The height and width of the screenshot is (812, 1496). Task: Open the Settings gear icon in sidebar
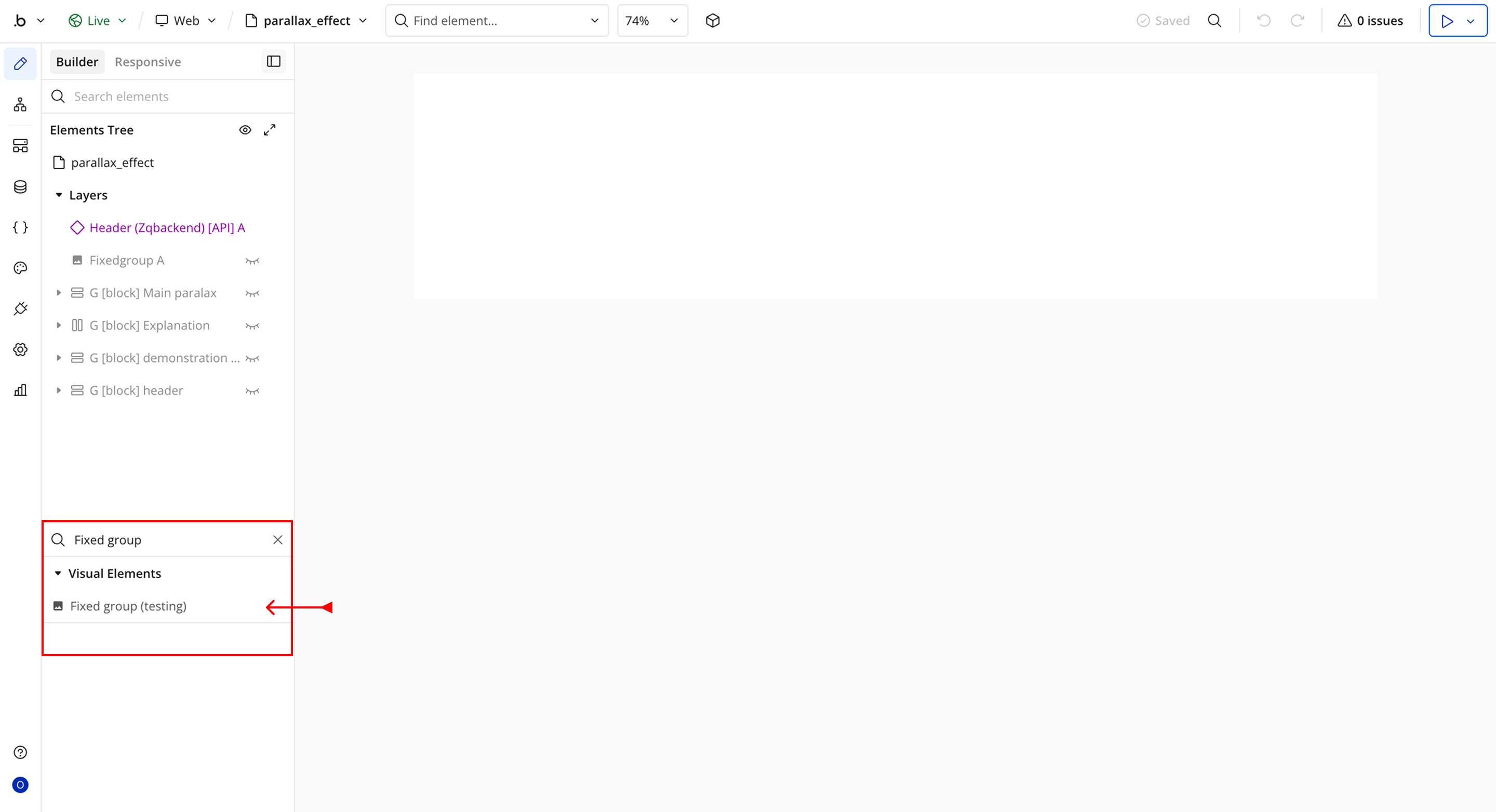20,349
